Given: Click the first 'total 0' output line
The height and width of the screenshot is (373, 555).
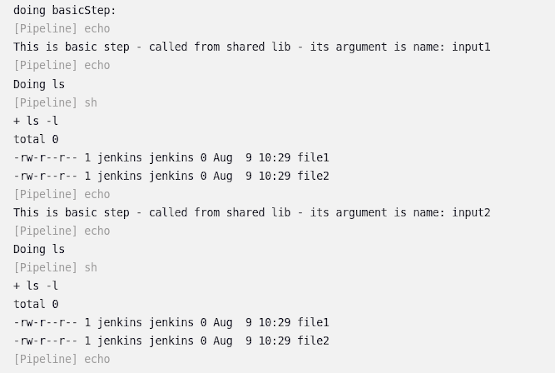Looking at the screenshot, I should tap(36, 139).
